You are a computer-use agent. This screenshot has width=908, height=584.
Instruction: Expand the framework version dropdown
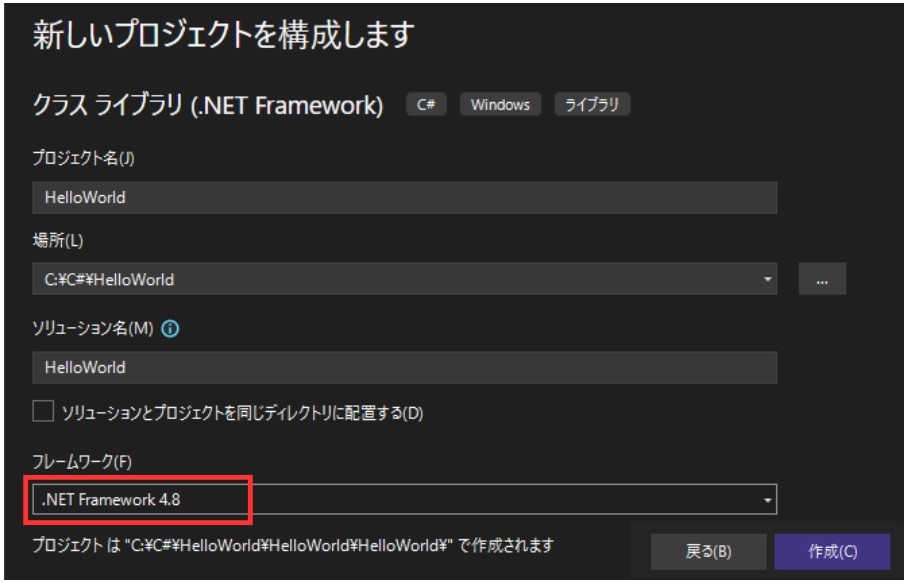coord(767,500)
